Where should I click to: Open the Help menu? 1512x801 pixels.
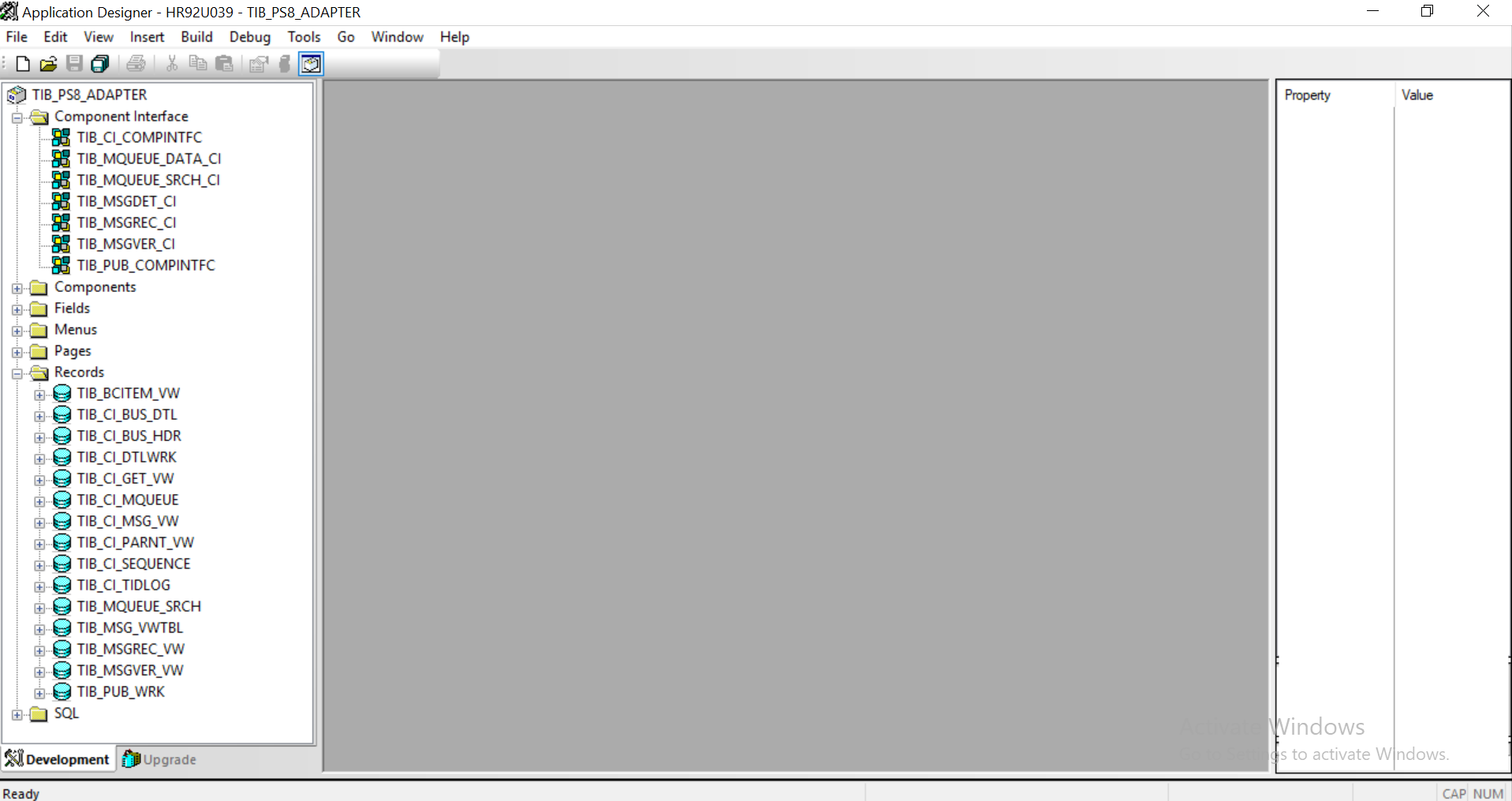[454, 37]
